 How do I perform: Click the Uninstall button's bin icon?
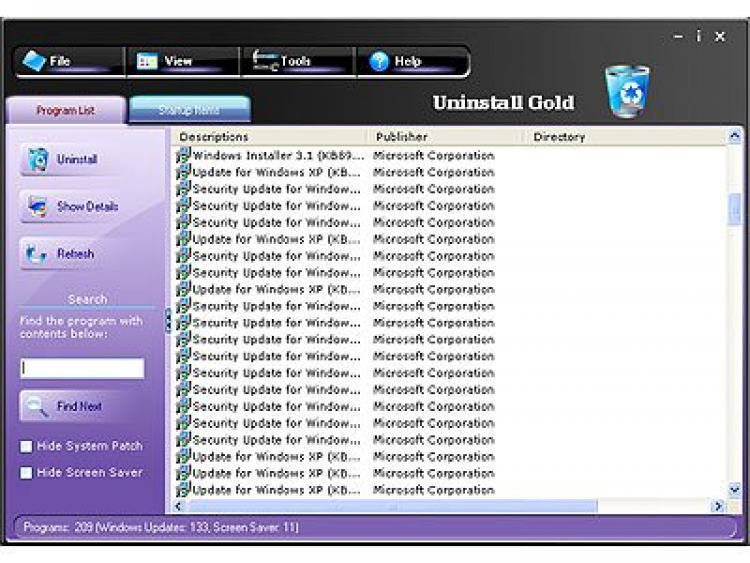tap(38, 159)
